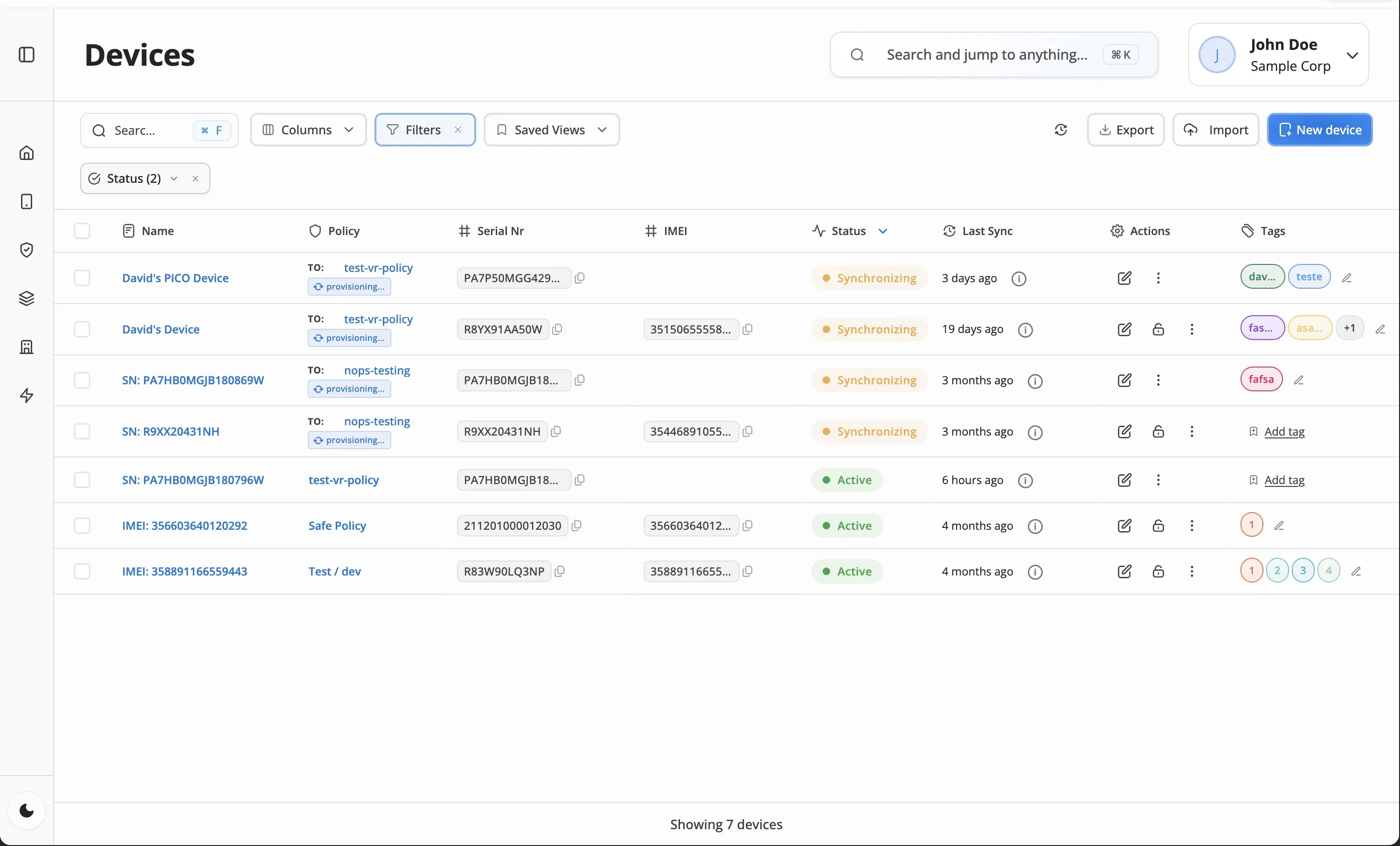
Task: Click the refresh history icon near Export
Action: tap(1061, 130)
